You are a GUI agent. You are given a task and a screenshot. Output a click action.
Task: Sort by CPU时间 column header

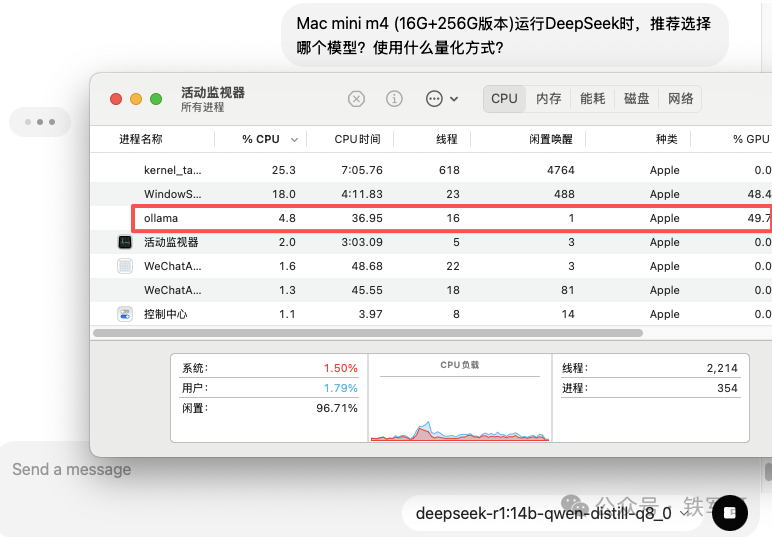click(357, 139)
